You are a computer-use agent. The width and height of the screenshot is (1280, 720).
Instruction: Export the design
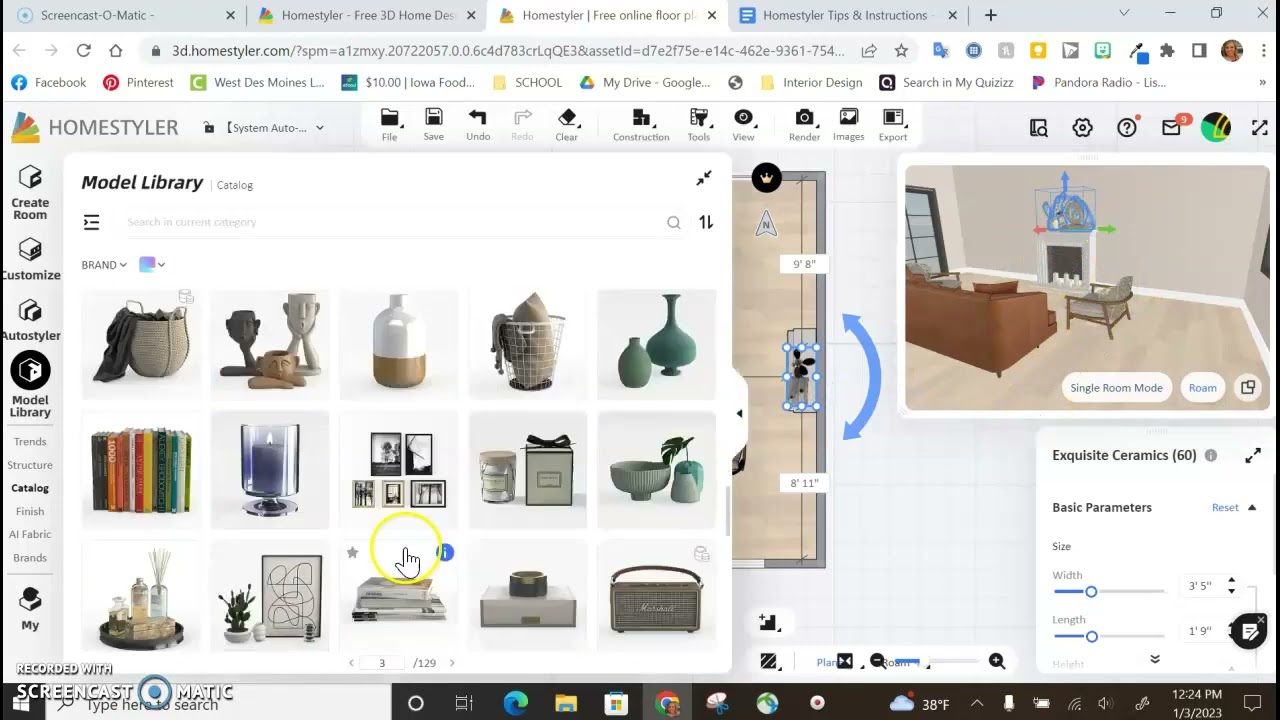pyautogui.click(x=893, y=124)
